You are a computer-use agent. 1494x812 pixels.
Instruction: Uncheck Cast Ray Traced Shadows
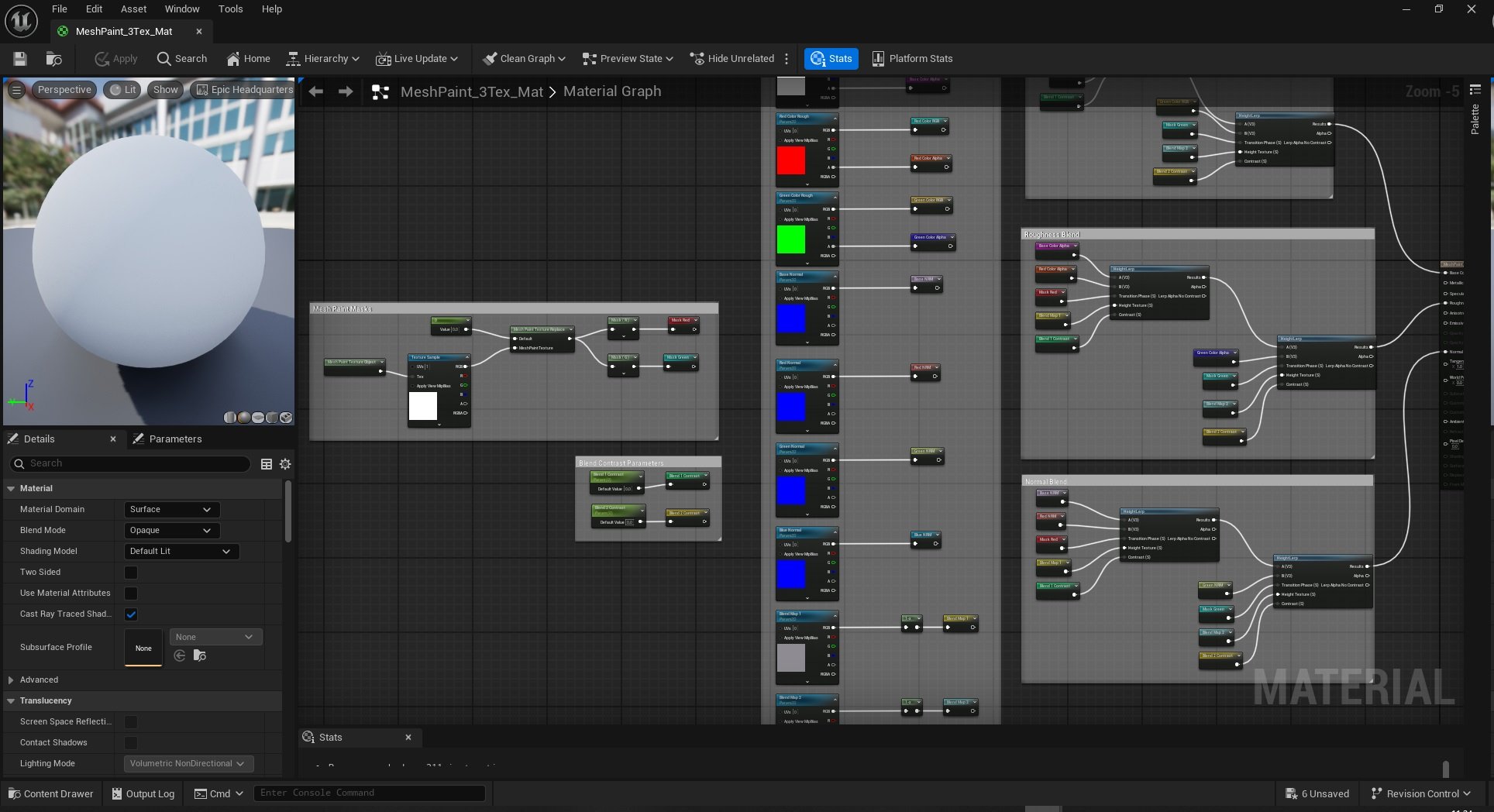[x=131, y=614]
